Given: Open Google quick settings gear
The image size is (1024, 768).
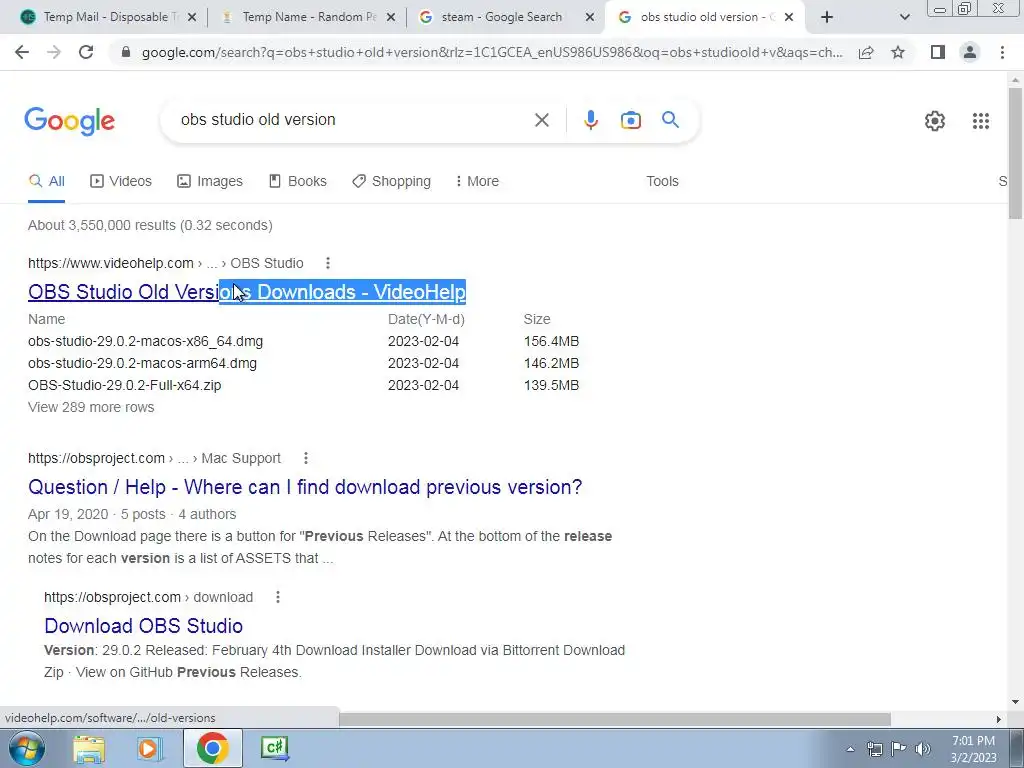Looking at the screenshot, I should click(935, 121).
